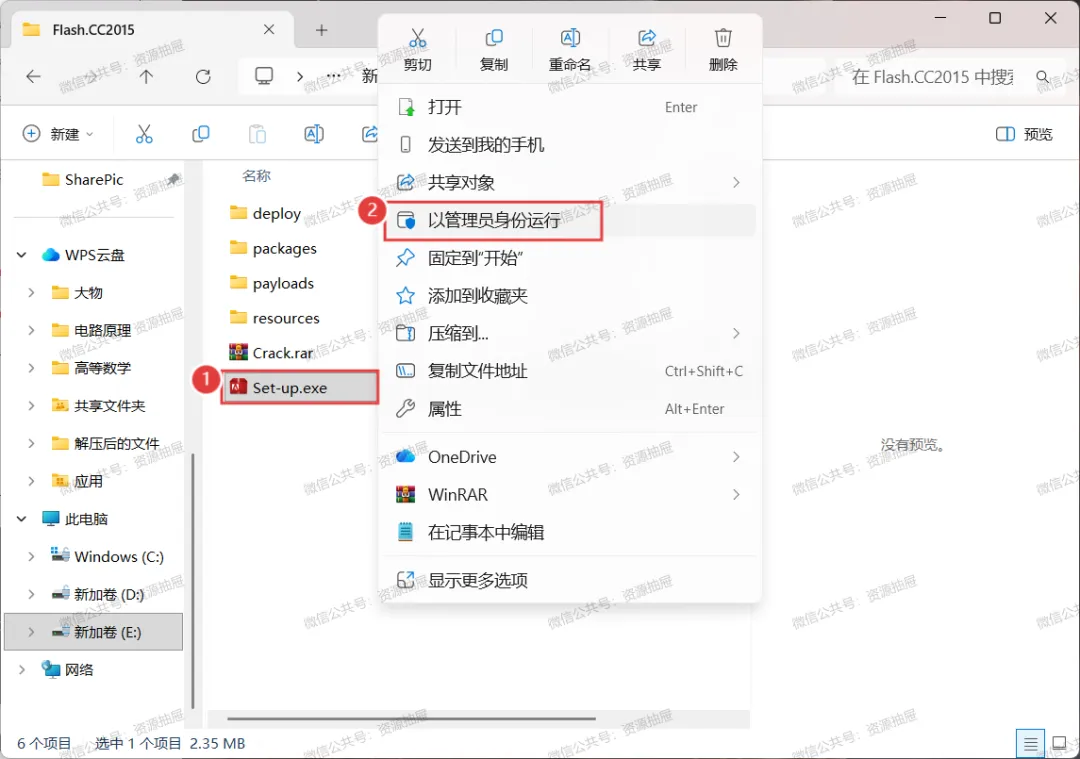Select Windows (C:) drive

pyautogui.click(x=118, y=557)
